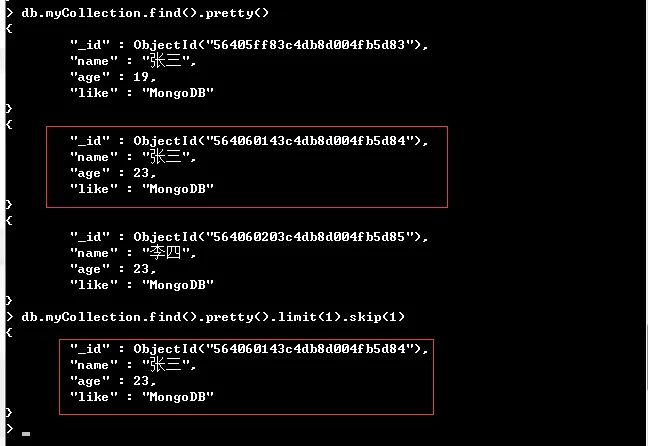Click the ObjectId ending in 5d85
Image resolution: width=648 pixels, height=446 pixels.
tap(280, 237)
